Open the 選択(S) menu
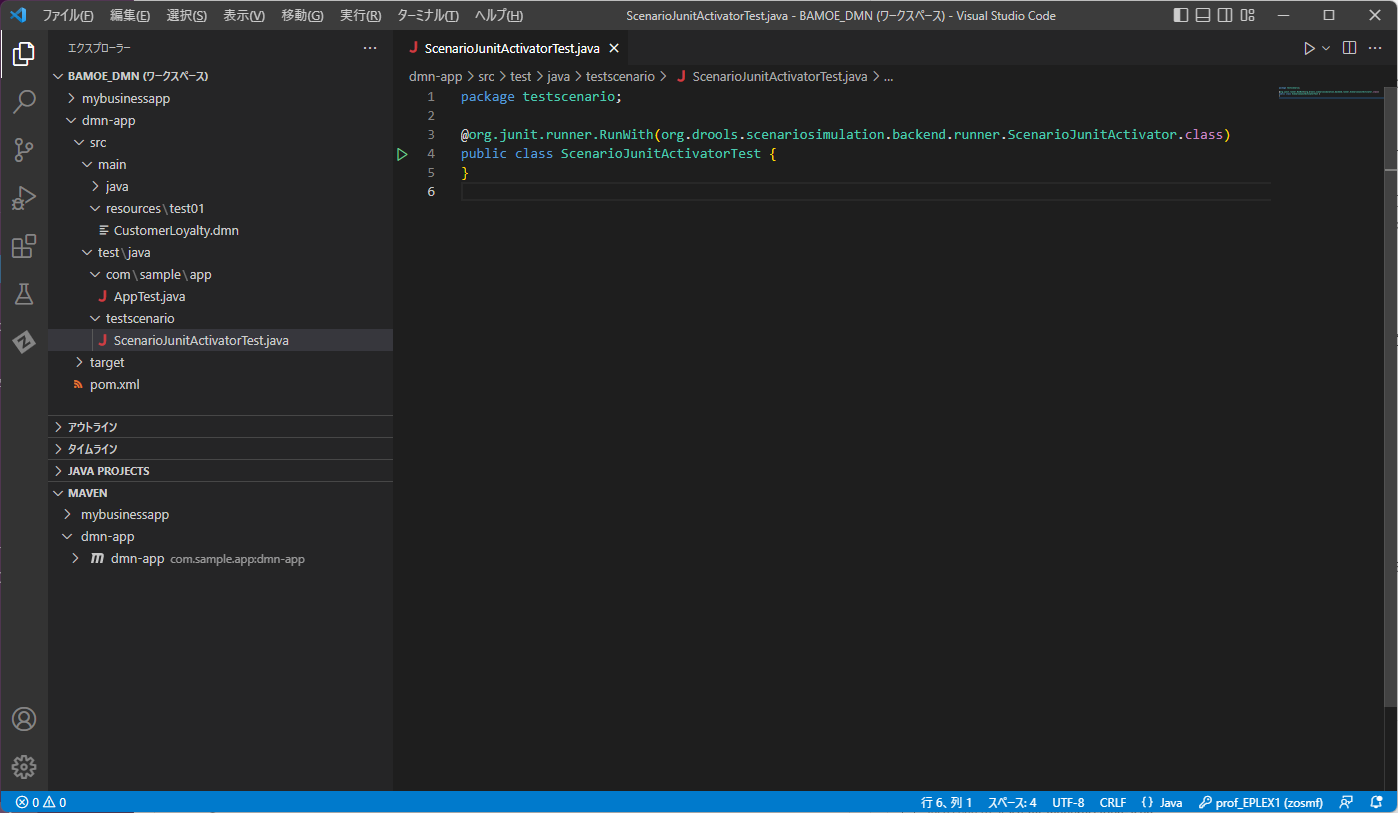Viewport: 1398px width, 813px height. coord(187,15)
